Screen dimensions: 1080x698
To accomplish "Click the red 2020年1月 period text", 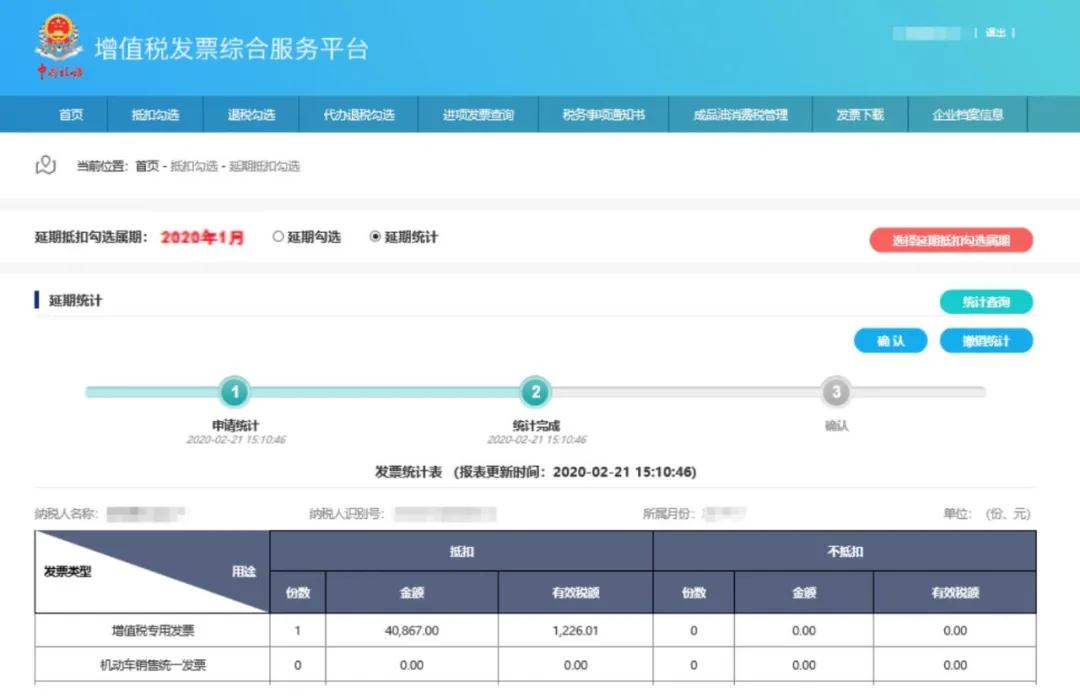I will 202,238.
